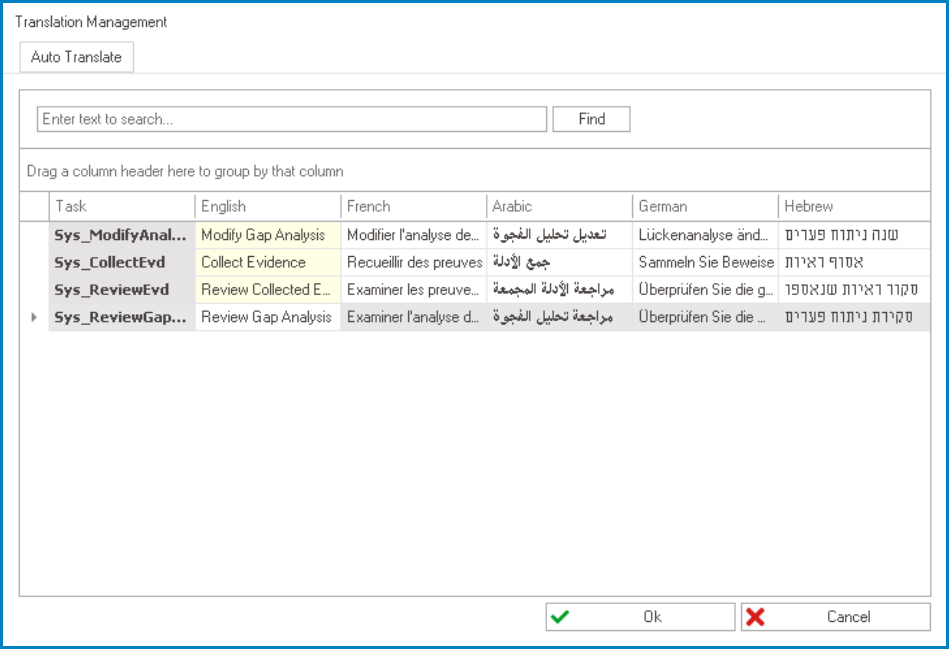Select the Sys_CollectEvd task row
949x649 pixels.
tap(120, 262)
